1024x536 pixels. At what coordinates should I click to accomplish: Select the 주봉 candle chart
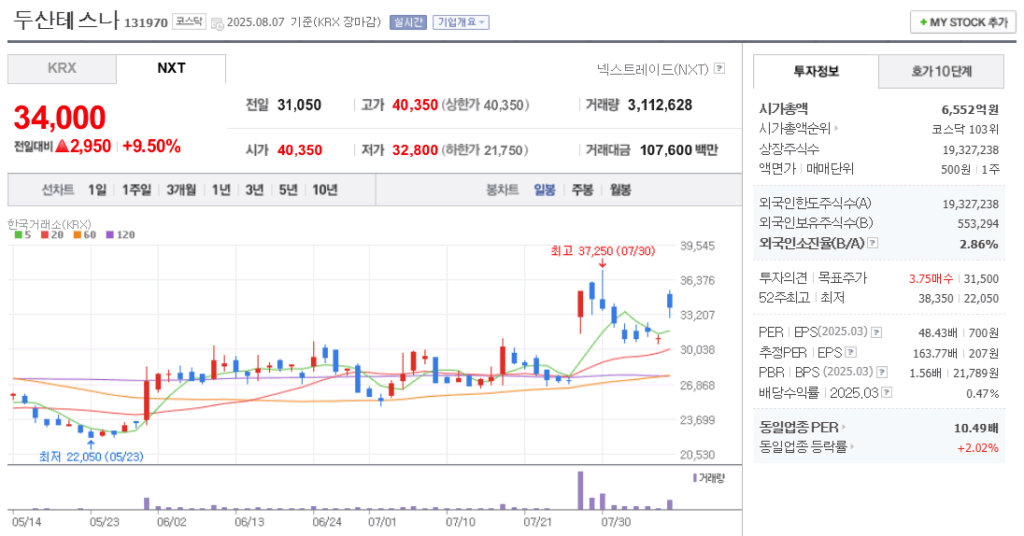coord(583,190)
